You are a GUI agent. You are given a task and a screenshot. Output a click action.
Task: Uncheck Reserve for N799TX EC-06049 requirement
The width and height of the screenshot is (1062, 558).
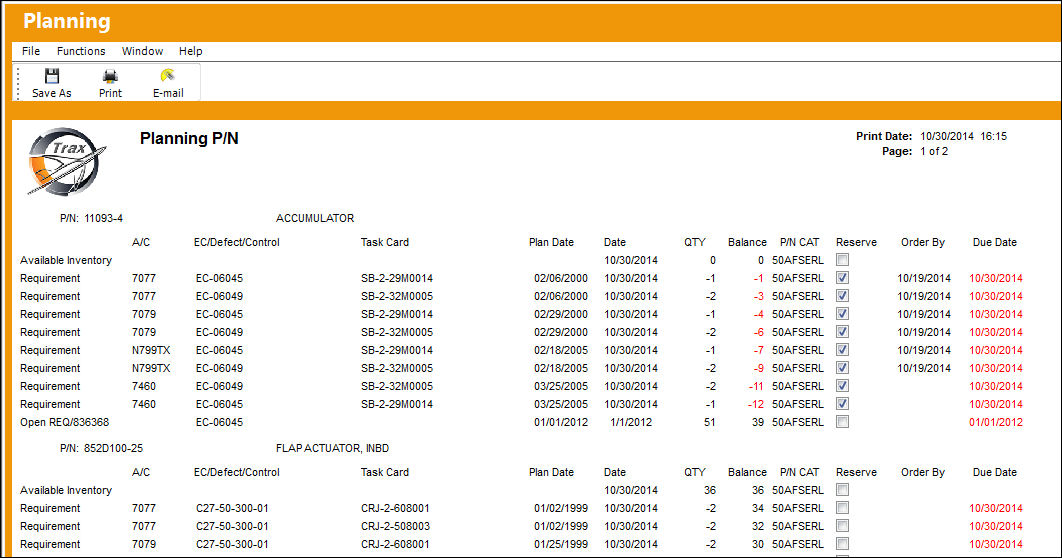(x=843, y=368)
